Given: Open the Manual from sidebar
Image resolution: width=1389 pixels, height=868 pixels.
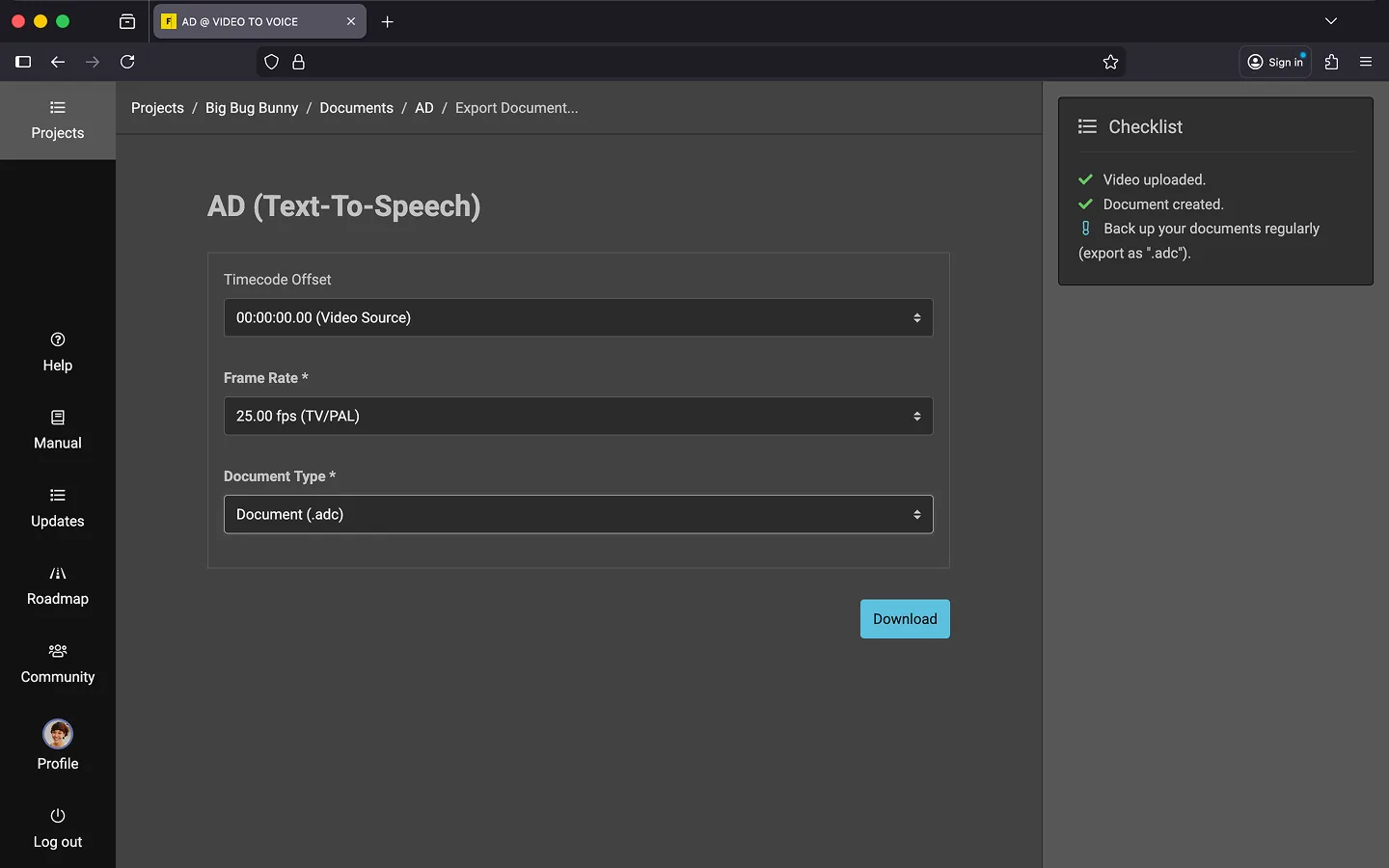Looking at the screenshot, I should [58, 430].
